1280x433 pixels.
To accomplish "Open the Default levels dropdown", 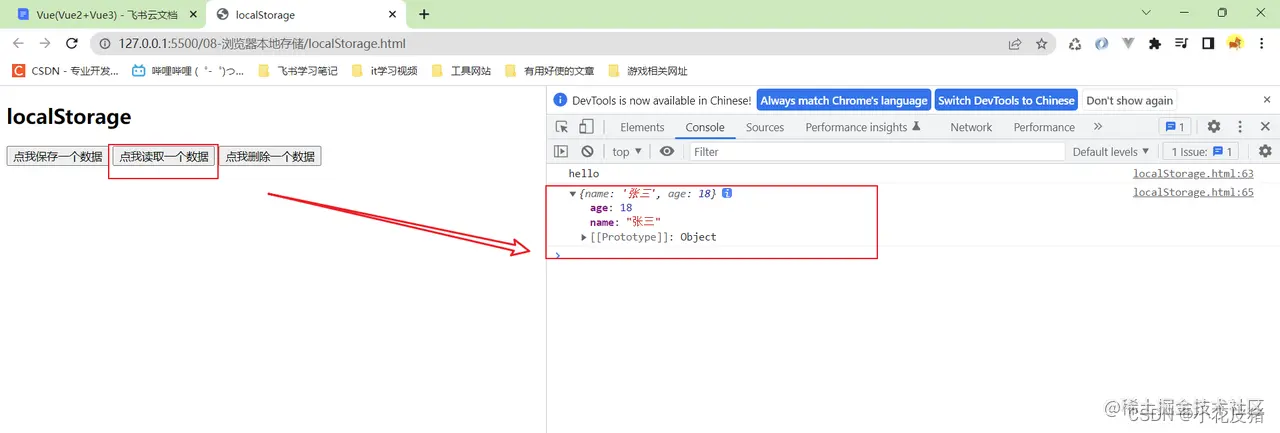I will pyautogui.click(x=1110, y=151).
